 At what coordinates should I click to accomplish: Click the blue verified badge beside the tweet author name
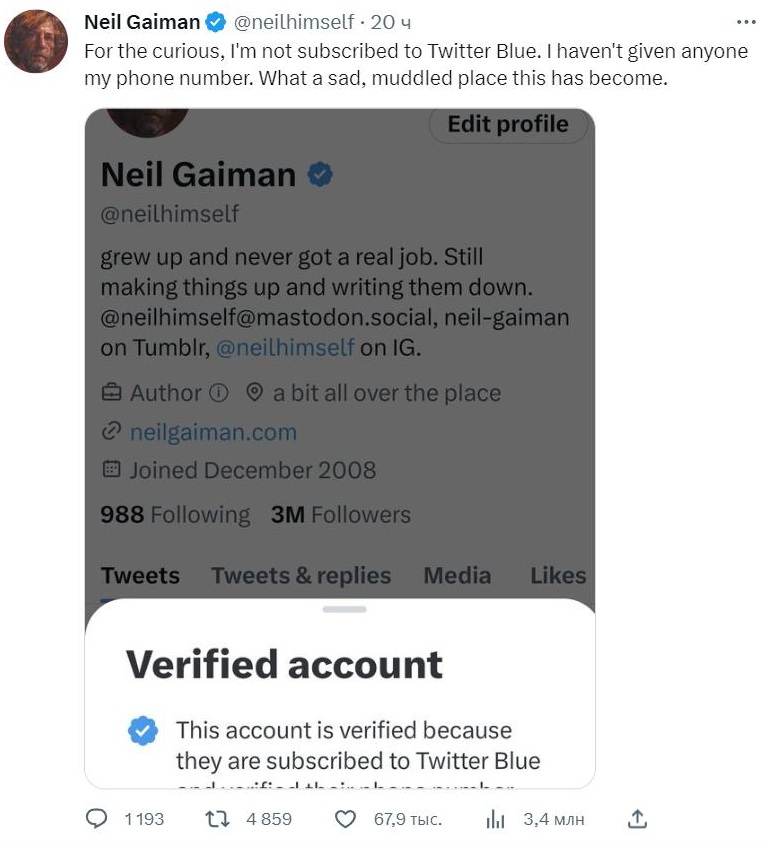coord(215,22)
